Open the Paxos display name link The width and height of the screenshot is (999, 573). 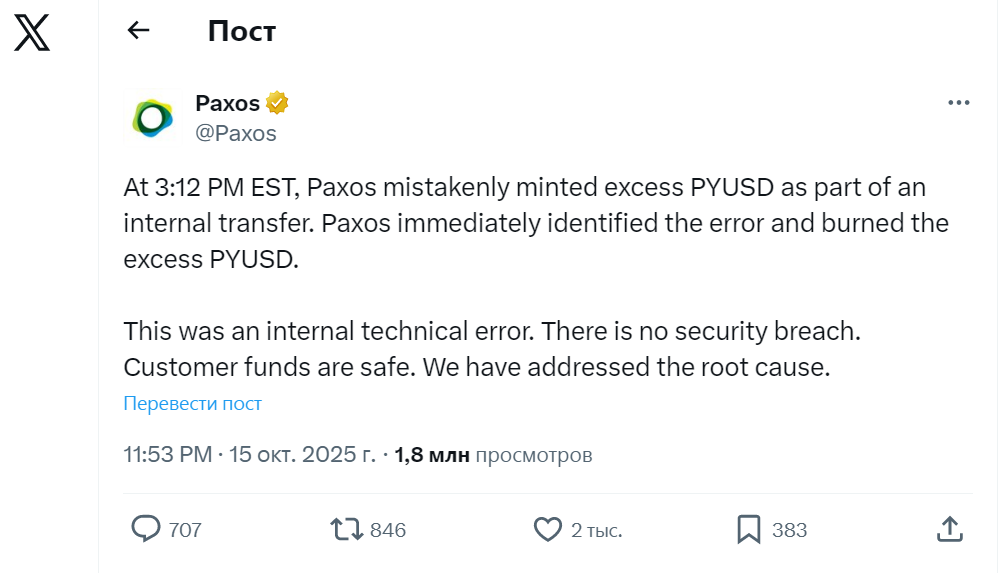tap(227, 103)
